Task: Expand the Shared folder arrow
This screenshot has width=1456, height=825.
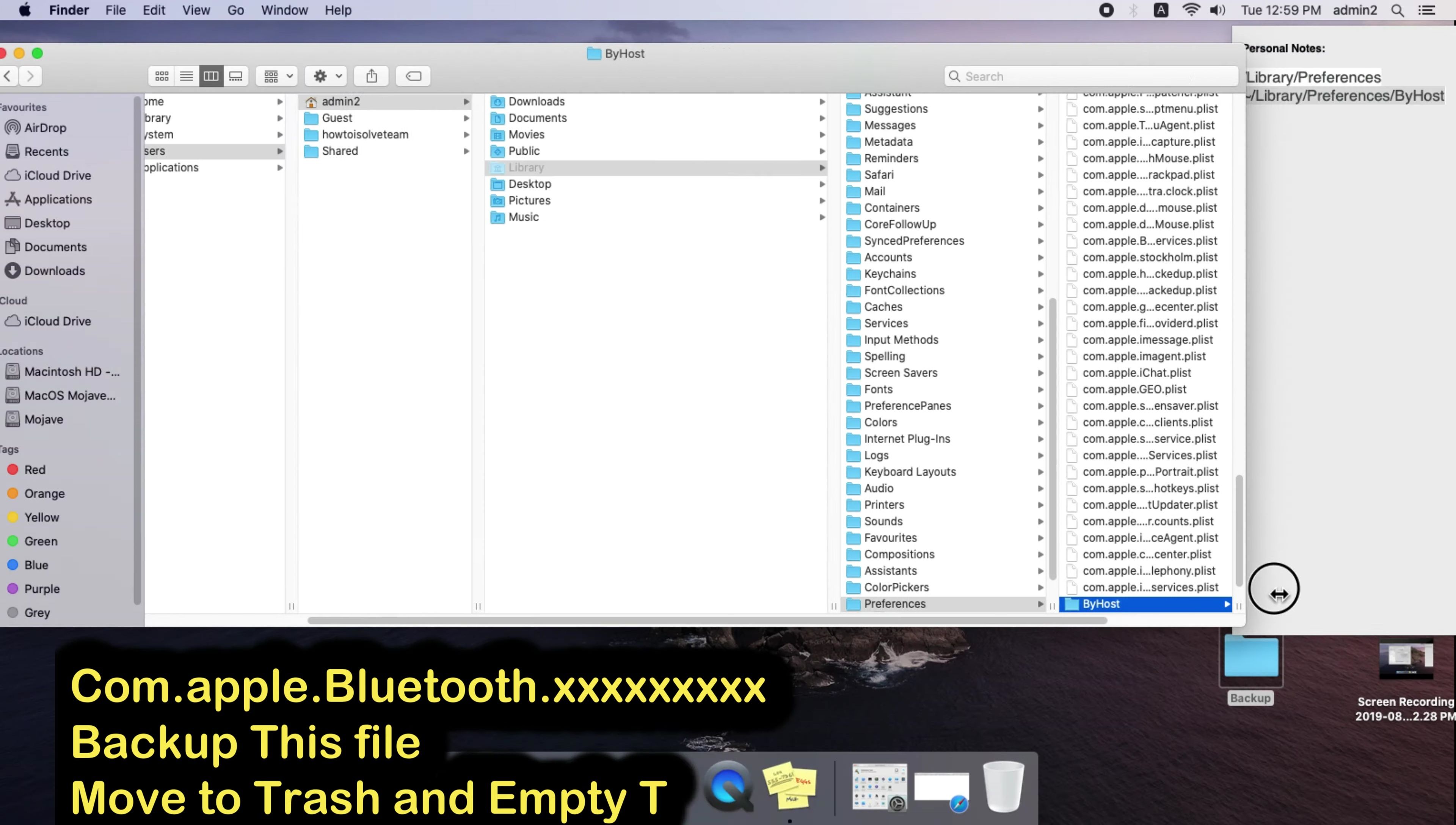Action: click(x=466, y=151)
